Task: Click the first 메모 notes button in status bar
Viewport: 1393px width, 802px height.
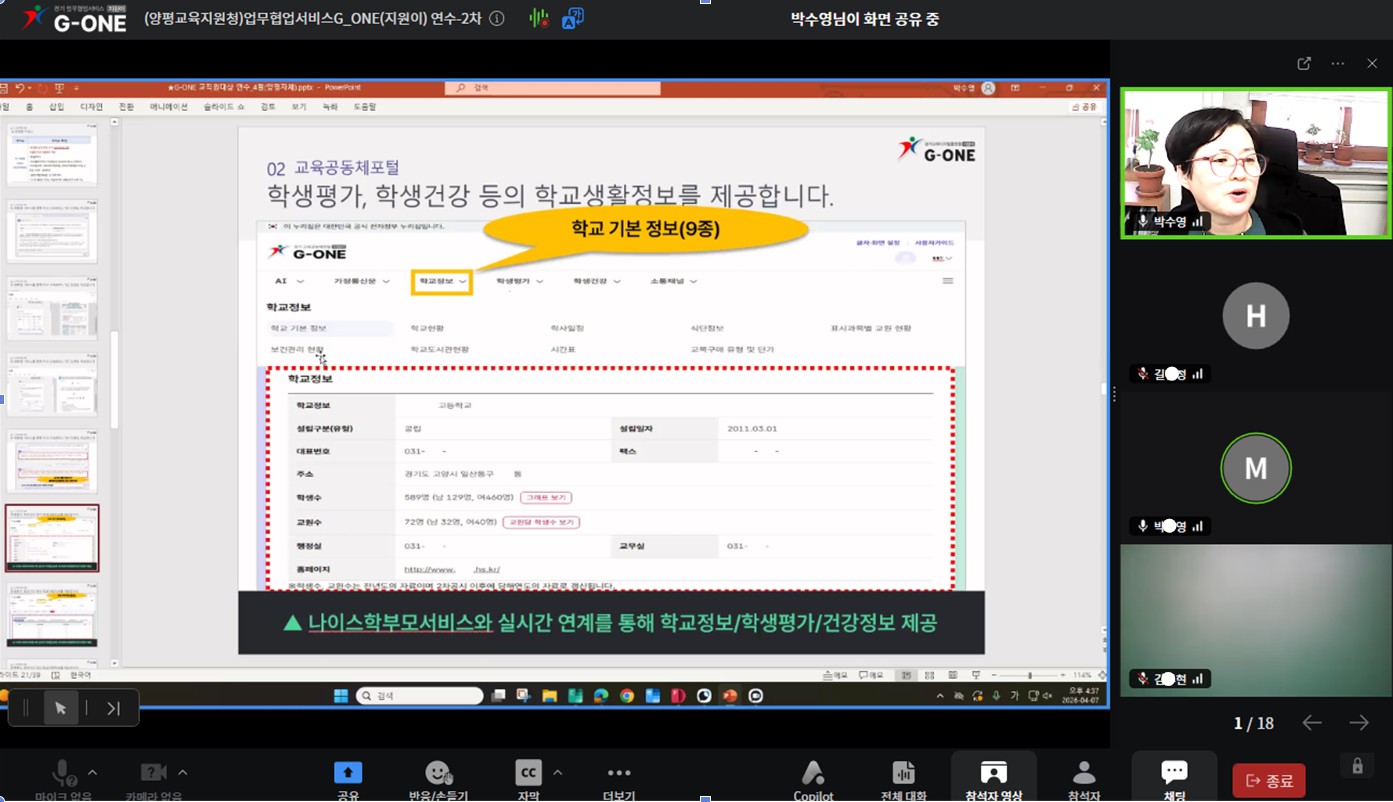Action: pyautogui.click(x=835, y=676)
